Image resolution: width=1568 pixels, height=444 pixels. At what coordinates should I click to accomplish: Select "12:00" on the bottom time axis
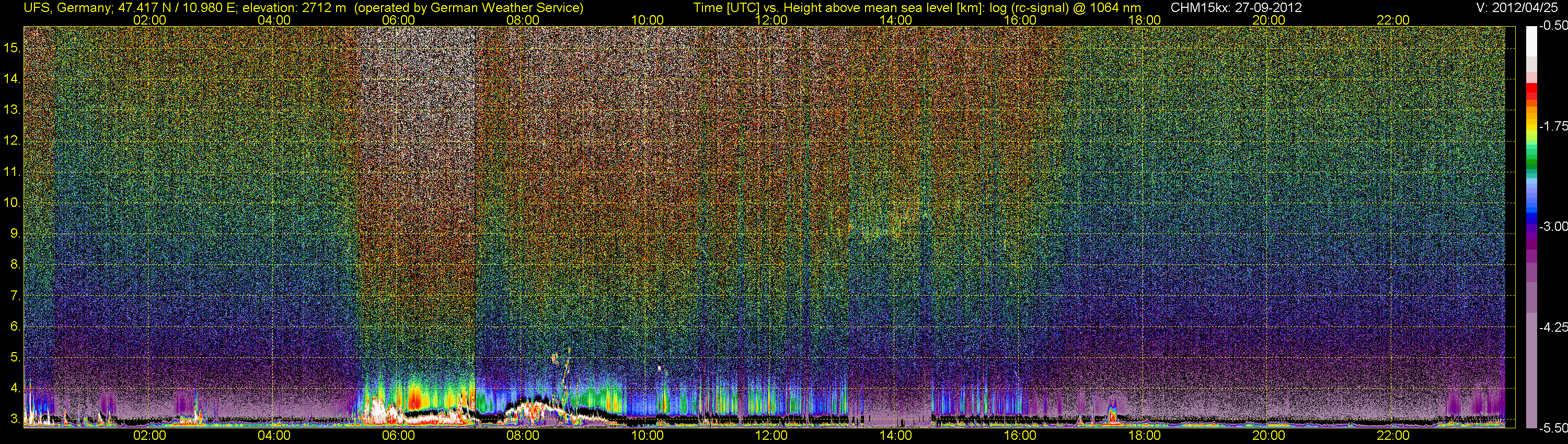(771, 436)
